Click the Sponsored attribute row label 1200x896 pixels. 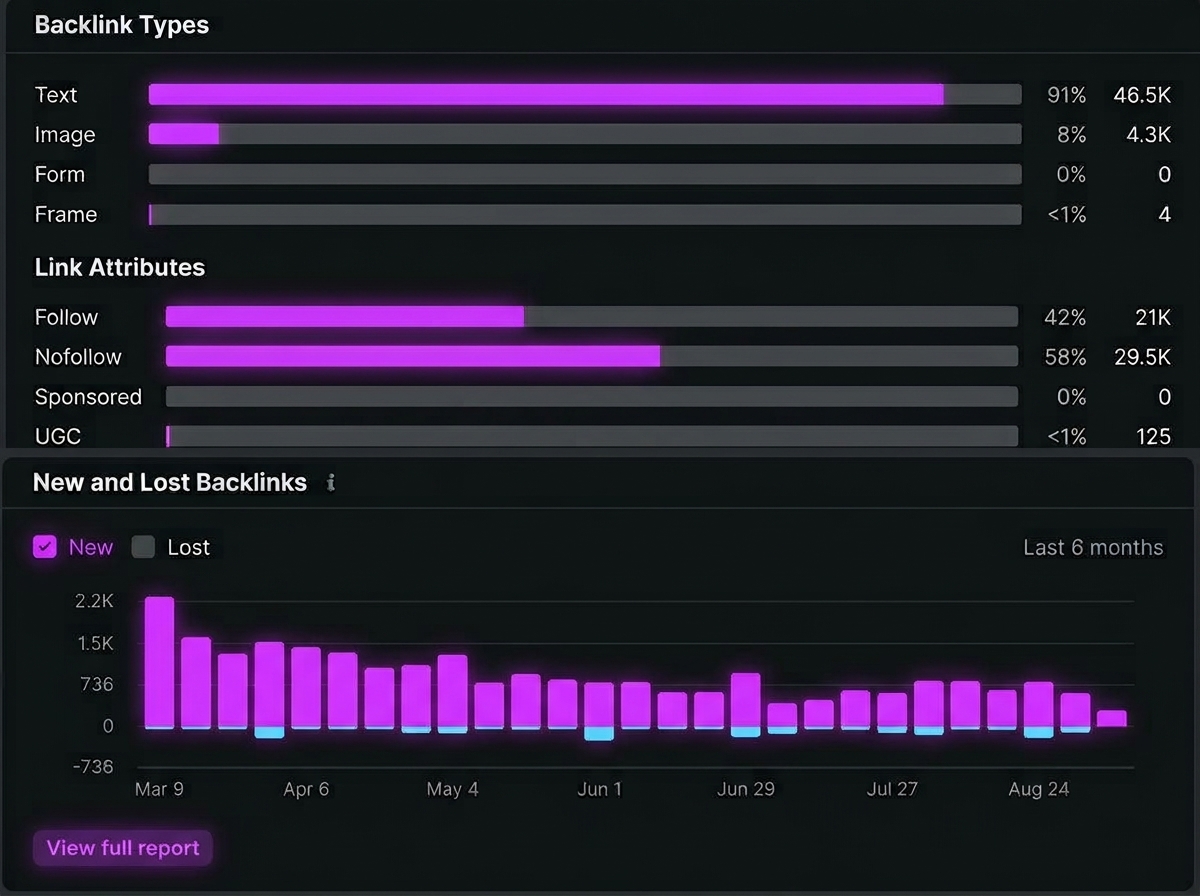(x=88, y=397)
